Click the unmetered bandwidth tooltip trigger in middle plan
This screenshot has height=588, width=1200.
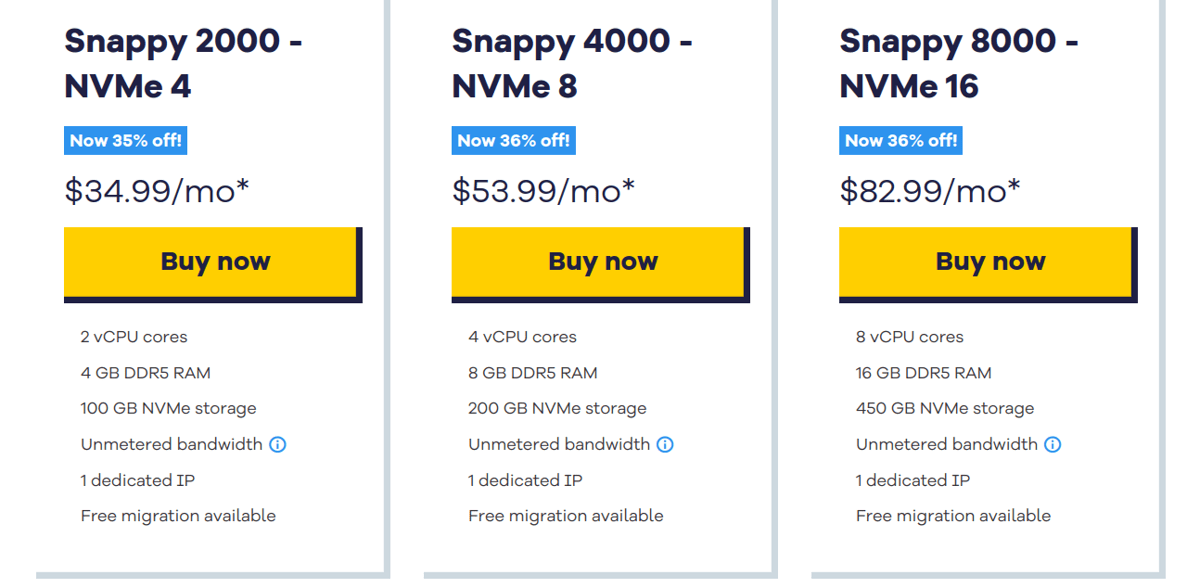(665, 444)
